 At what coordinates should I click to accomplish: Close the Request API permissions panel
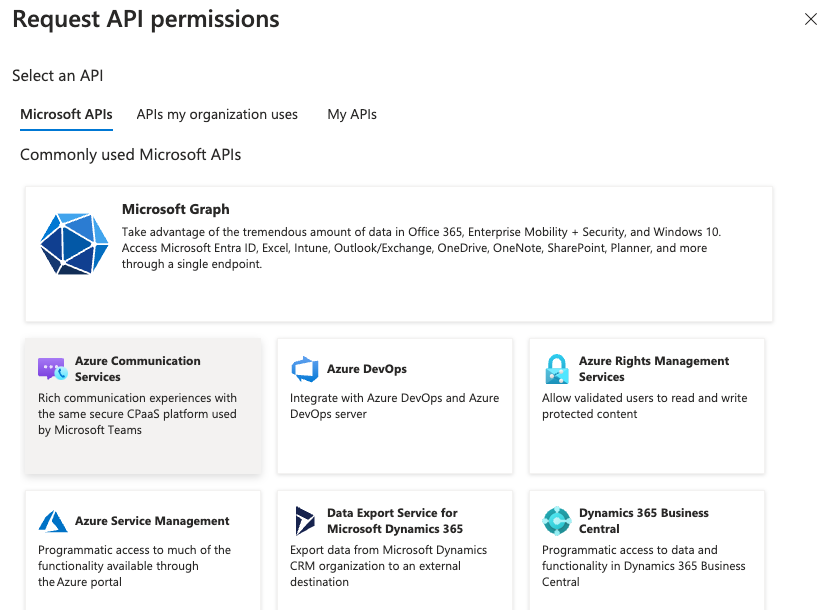point(811,19)
